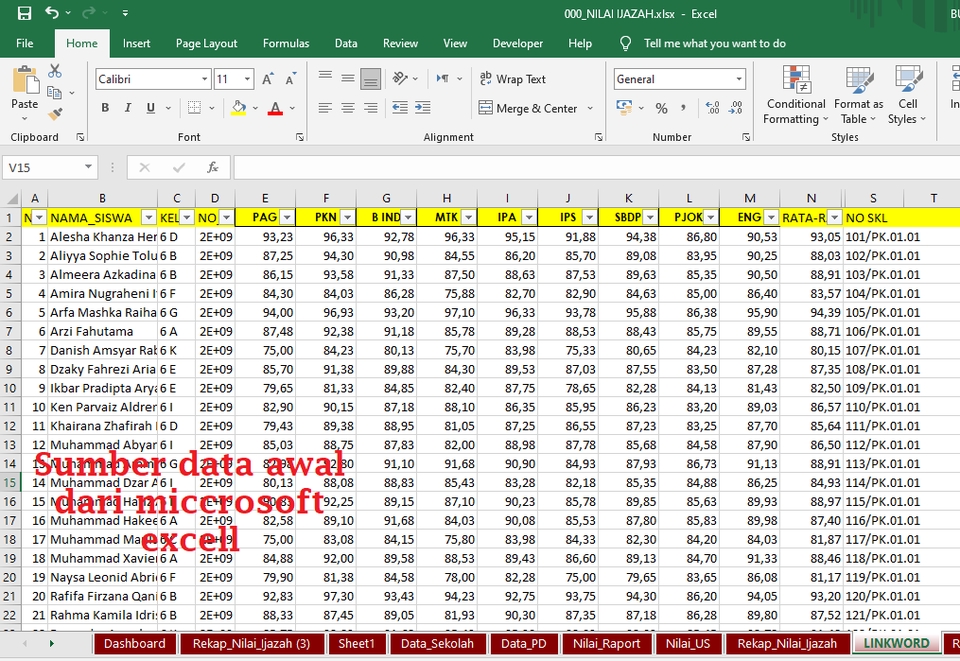Open MTK column filter dropdown

pyautogui.click(x=469, y=217)
